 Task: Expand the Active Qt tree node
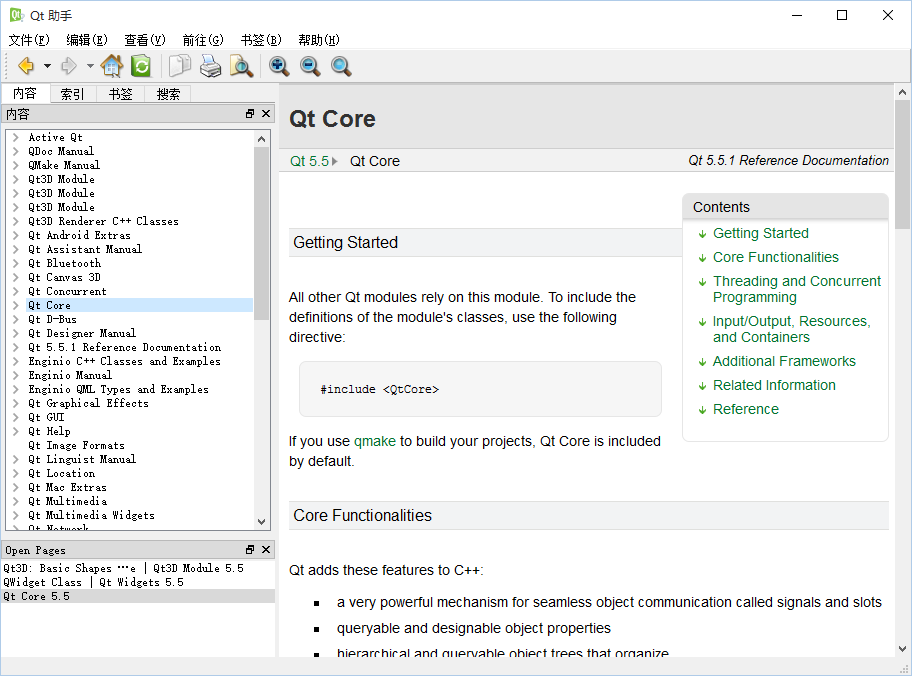click(x=16, y=137)
